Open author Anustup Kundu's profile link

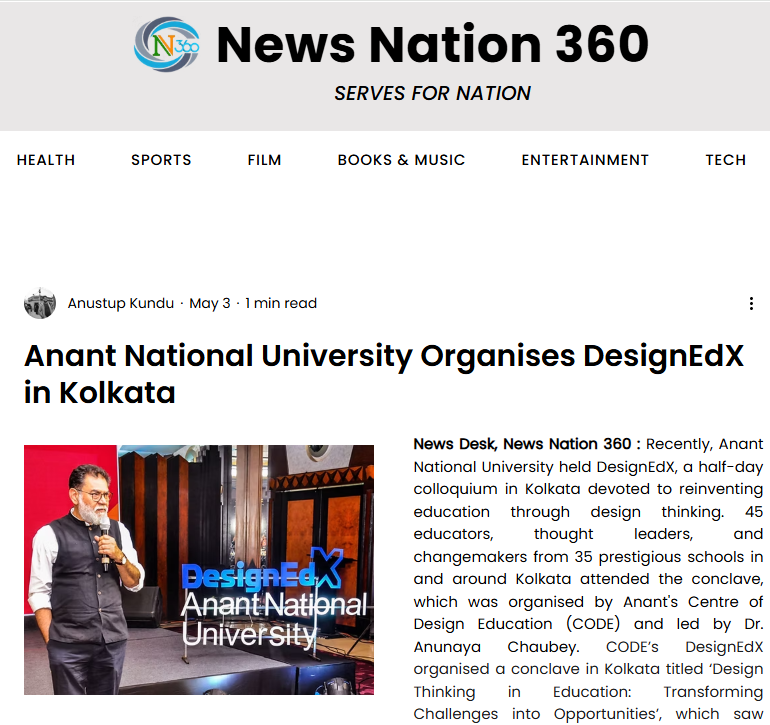[121, 303]
